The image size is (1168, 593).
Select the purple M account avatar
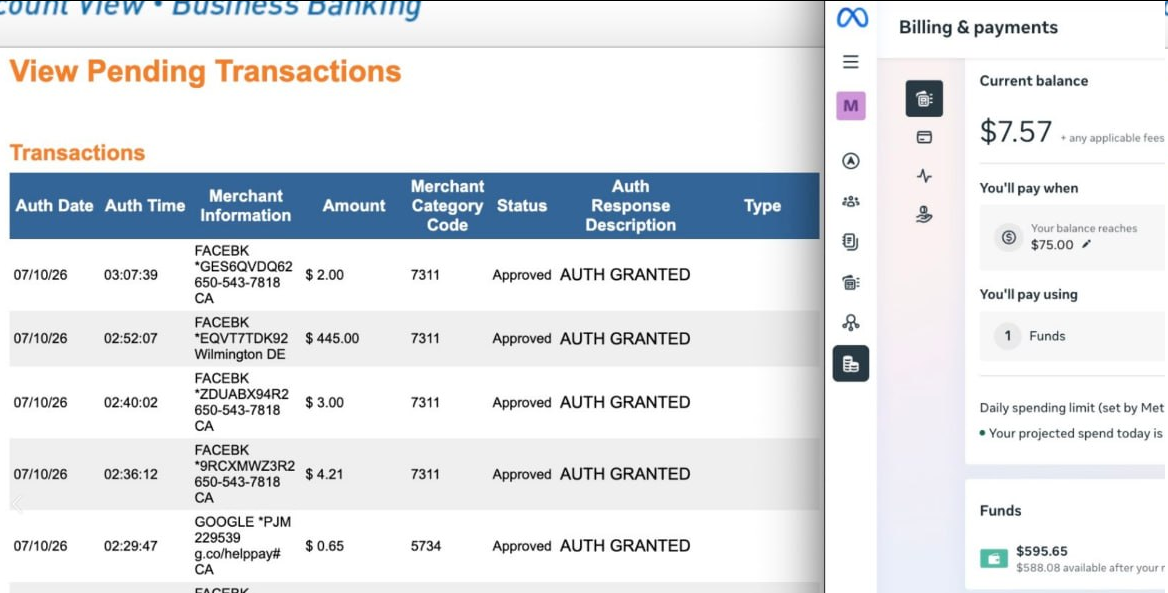pyautogui.click(x=851, y=106)
